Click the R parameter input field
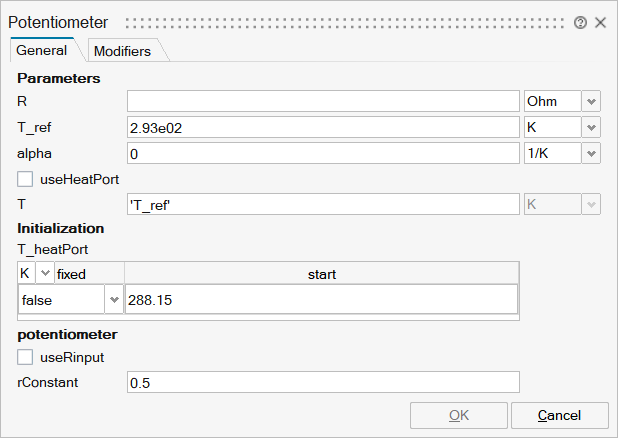Screen dimensions: 618x438 (323, 101)
